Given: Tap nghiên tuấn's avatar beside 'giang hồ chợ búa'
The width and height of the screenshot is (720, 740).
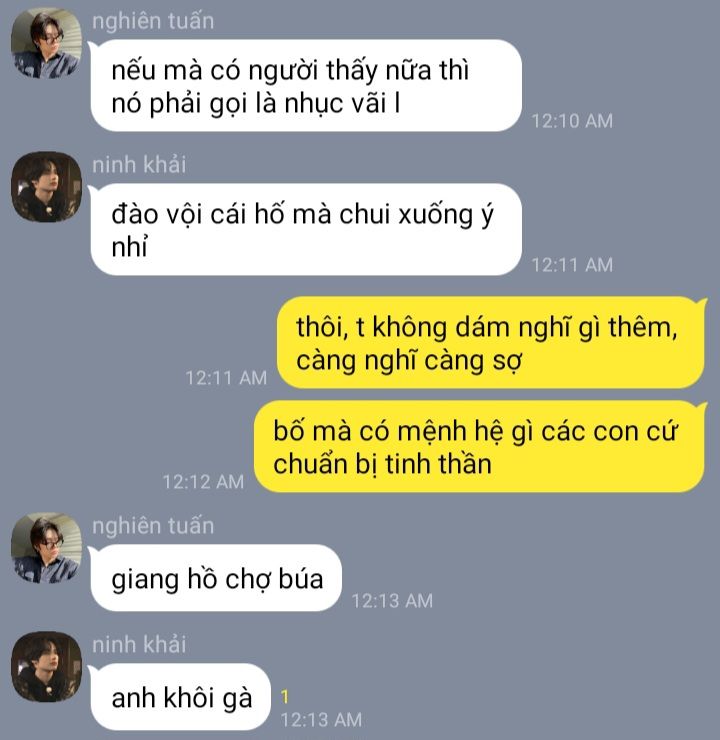Looking at the screenshot, I should pyautogui.click(x=46, y=548).
